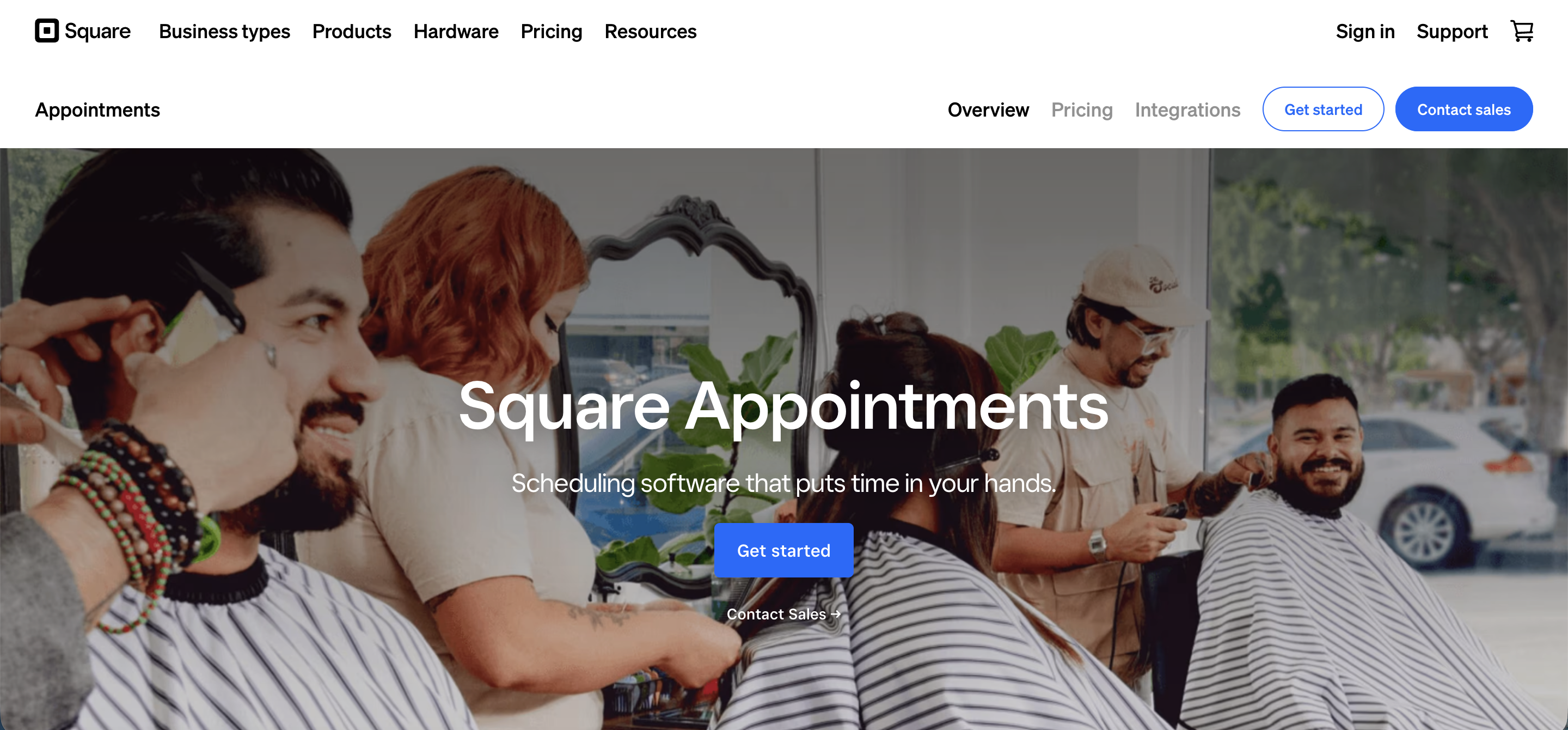Click the Square wordmark text
Screen dimensions: 1568x730
click(x=97, y=31)
